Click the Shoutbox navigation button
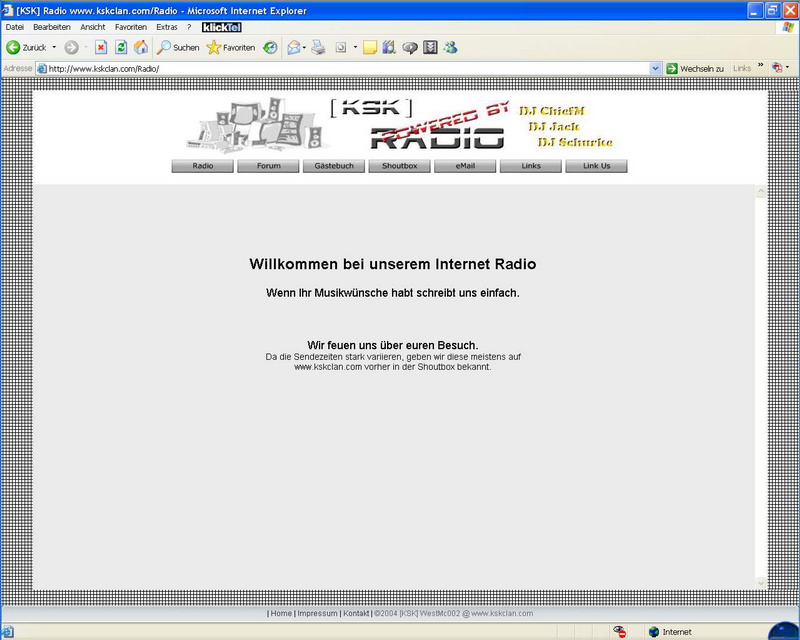This screenshot has height=640, width=800. point(399,166)
